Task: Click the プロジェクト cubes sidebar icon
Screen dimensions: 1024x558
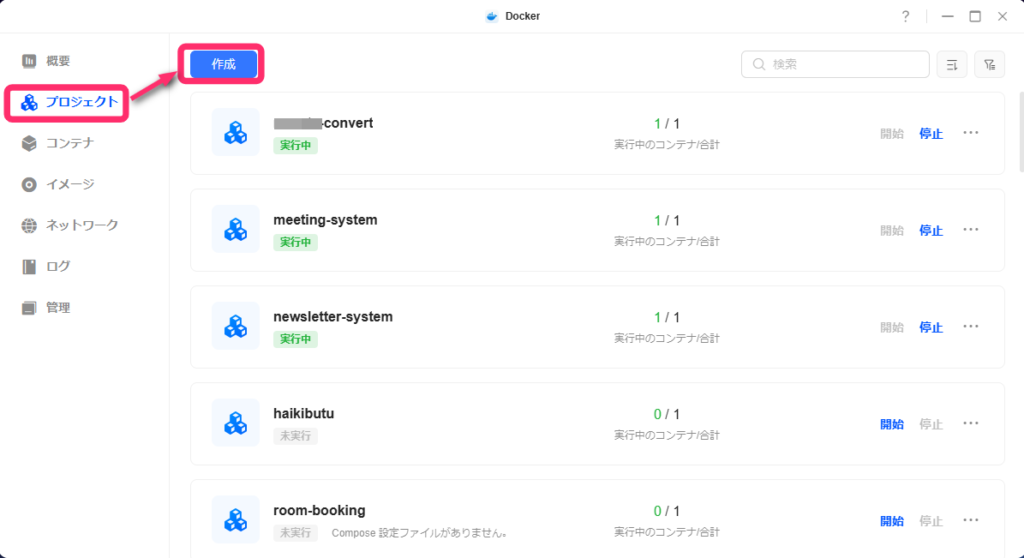Action: (x=29, y=103)
